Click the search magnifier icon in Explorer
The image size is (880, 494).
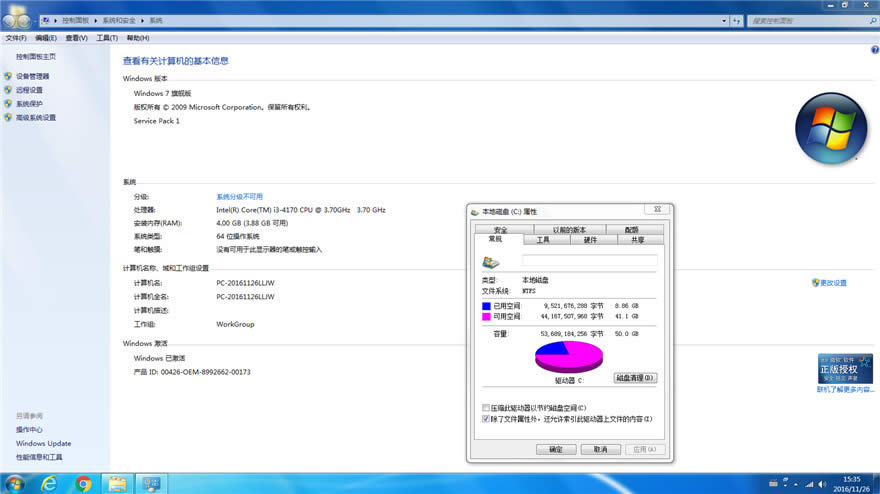[870, 20]
